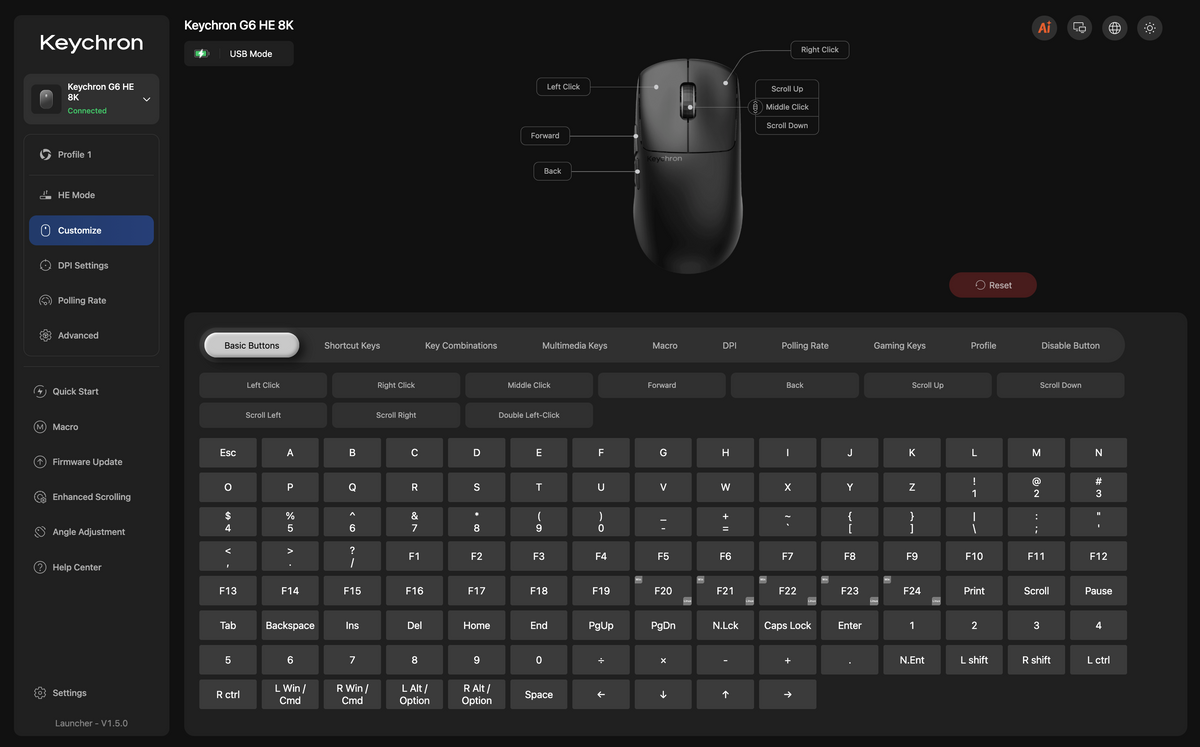
Task: Switch to the Shortcut Keys tab
Action: [x=352, y=345]
